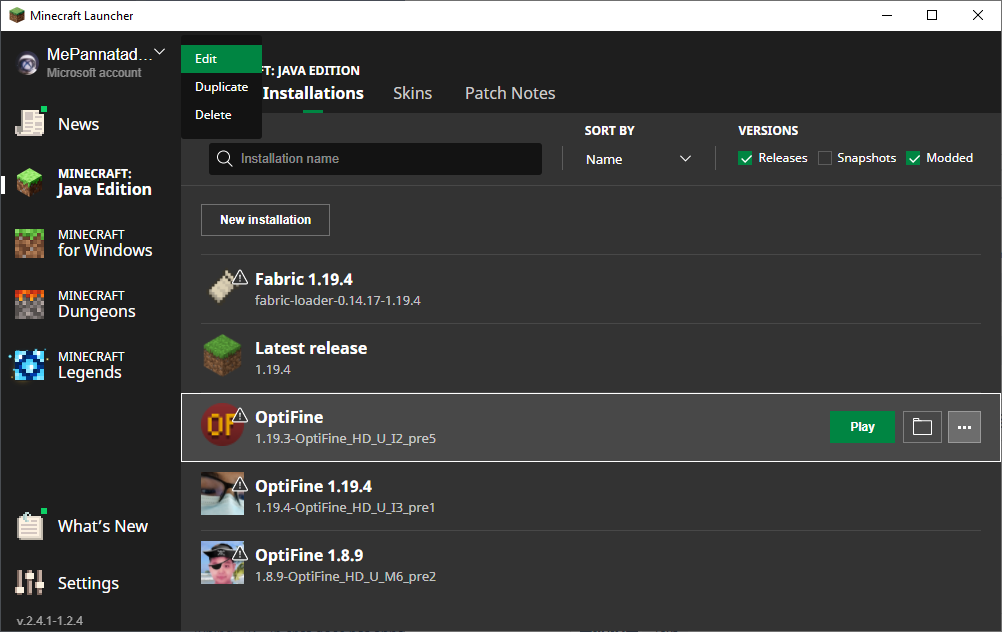This screenshot has width=1002, height=632.
Task: Click the Fabric 1.19.4 installation icon
Action: tap(222, 287)
